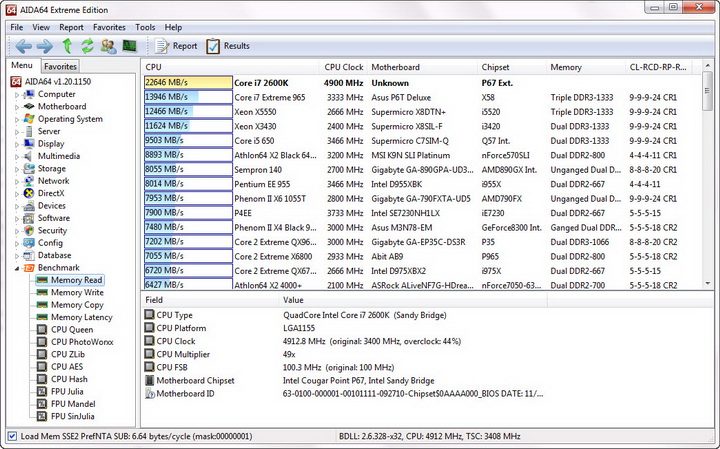720x449 pixels.
Task: Click the Report toolbar button
Action: tap(176, 46)
